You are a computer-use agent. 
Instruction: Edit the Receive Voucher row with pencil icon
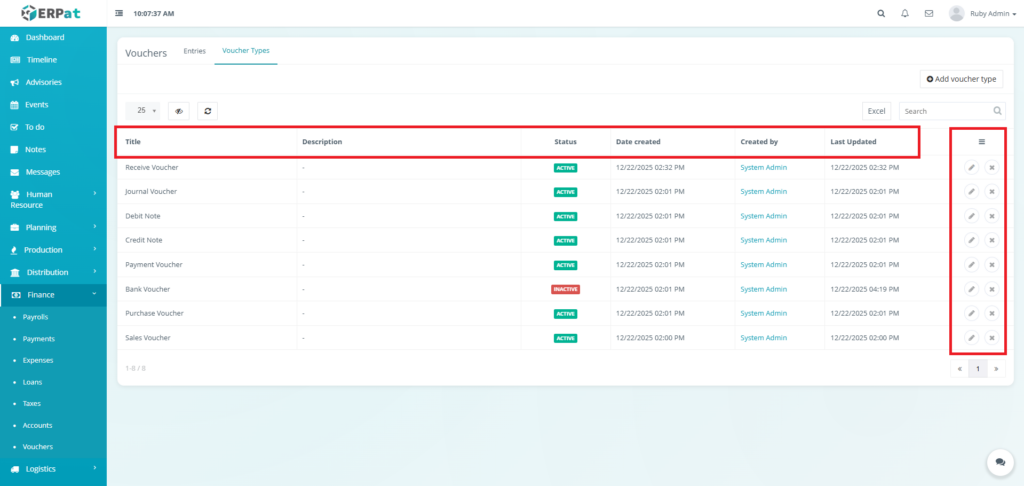971,167
